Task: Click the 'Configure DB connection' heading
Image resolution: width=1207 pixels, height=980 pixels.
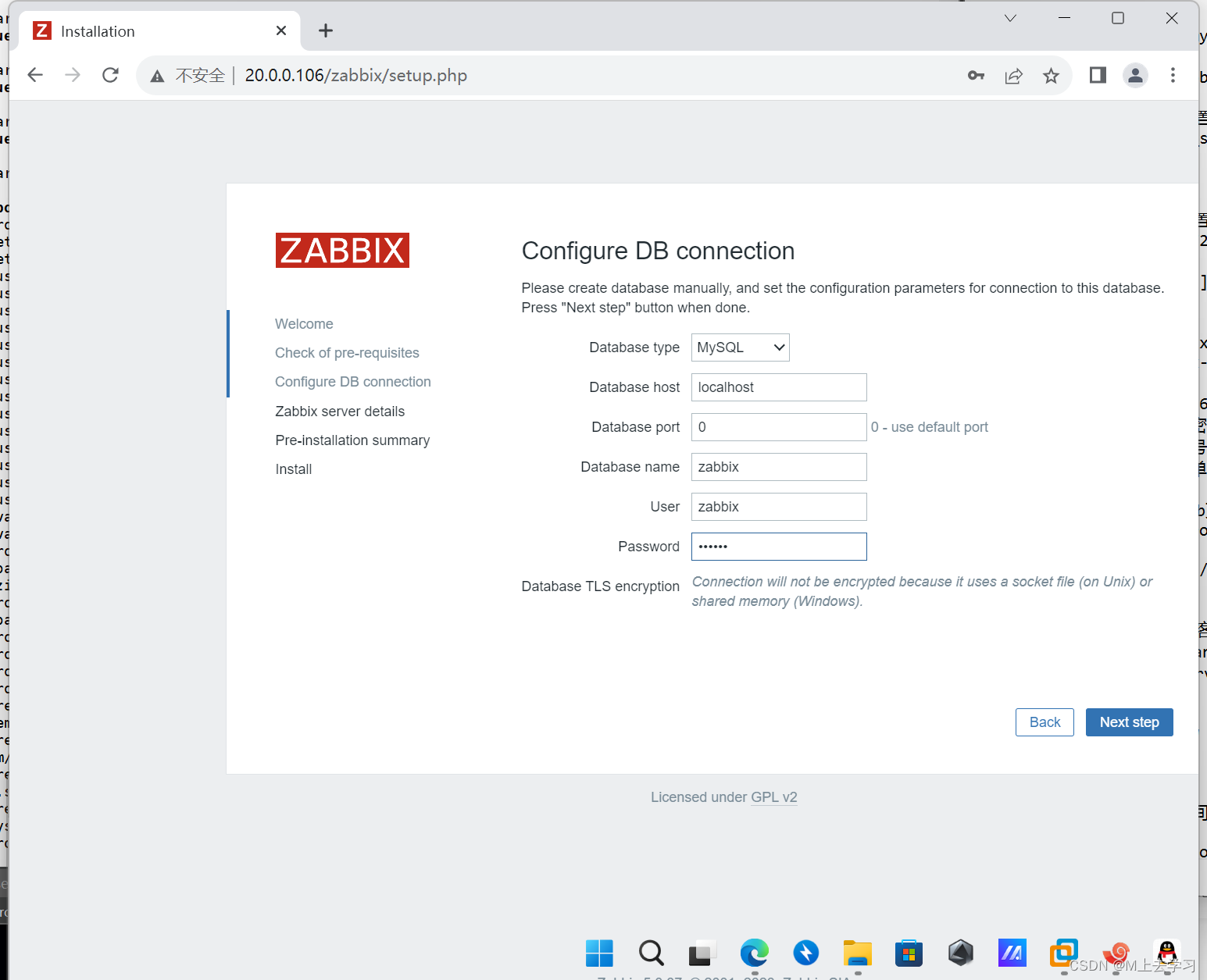Action: coord(658,251)
